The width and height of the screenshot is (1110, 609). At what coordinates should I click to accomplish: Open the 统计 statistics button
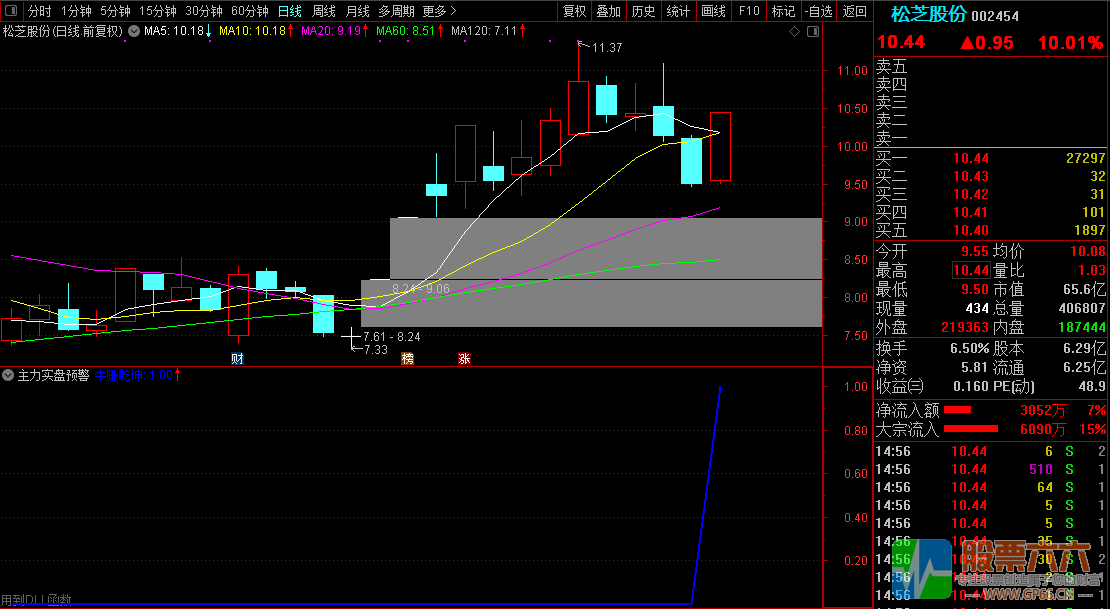click(x=678, y=11)
